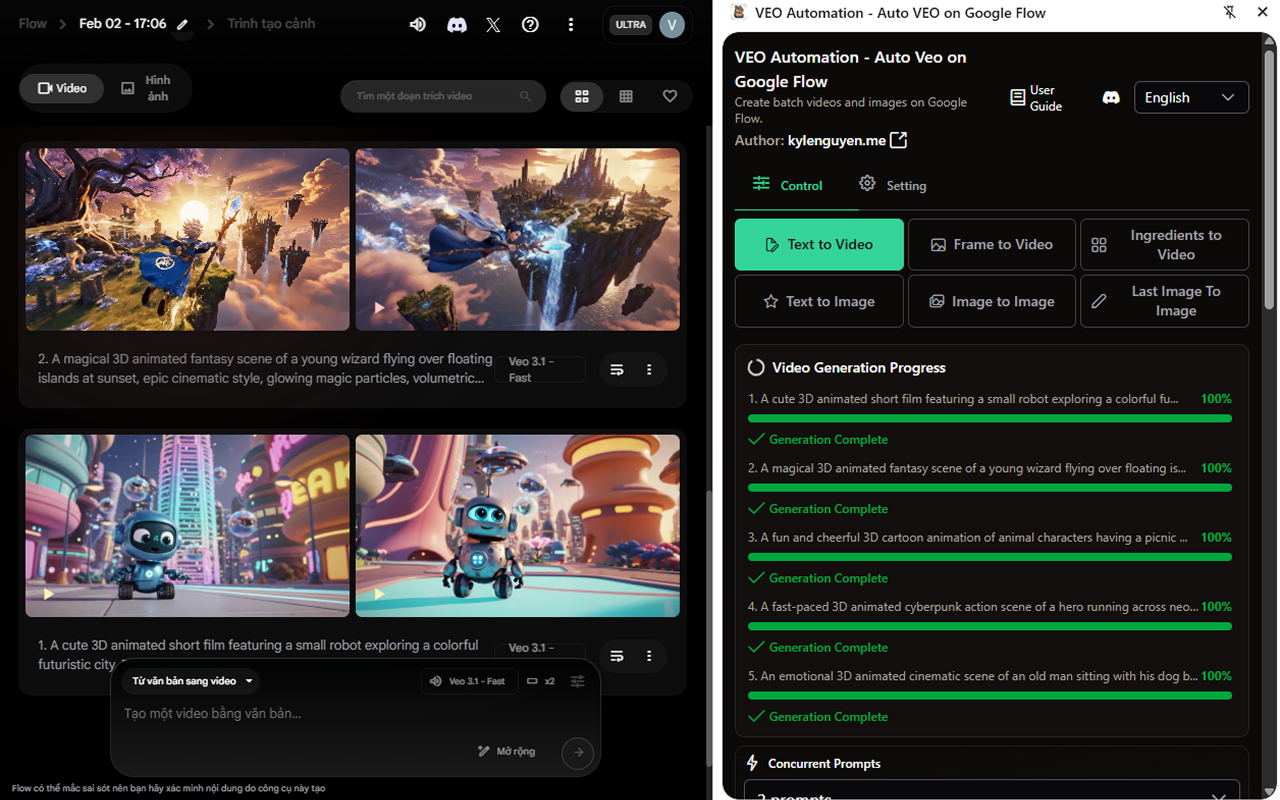This screenshot has height=800, width=1280.
Task: Click the Video Generation Progress heading
Action: tap(858, 368)
